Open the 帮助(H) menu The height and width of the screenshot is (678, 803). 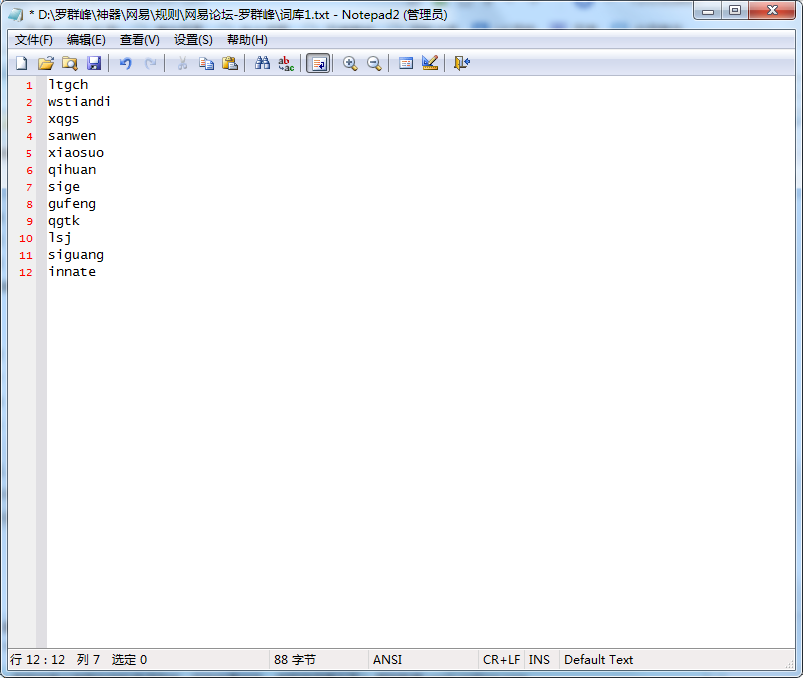(x=247, y=40)
